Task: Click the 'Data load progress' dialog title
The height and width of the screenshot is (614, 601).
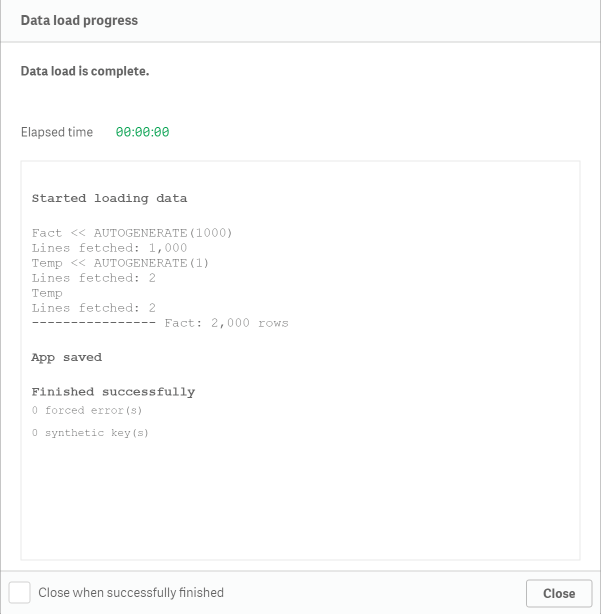Action: pos(79,20)
